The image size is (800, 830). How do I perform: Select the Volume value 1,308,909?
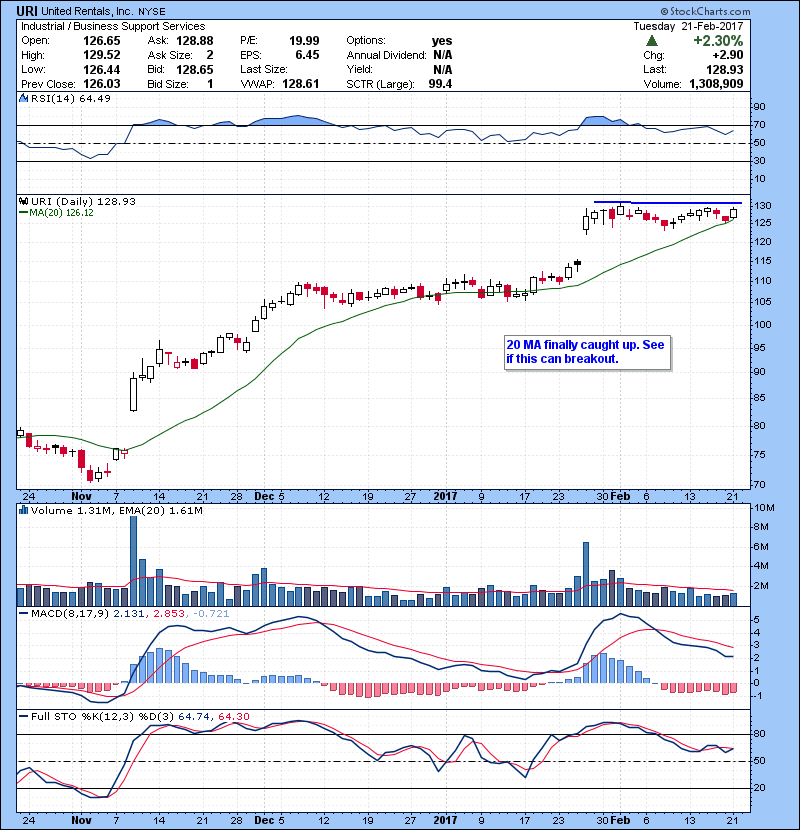[x=716, y=84]
